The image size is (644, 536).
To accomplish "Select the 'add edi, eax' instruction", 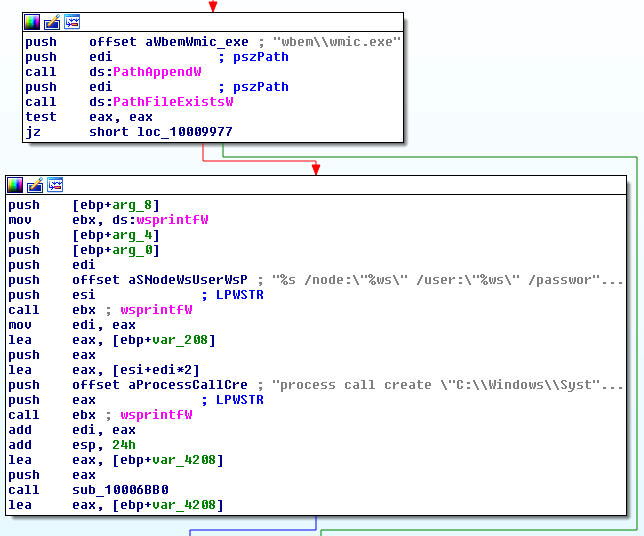I will pos(72,430).
